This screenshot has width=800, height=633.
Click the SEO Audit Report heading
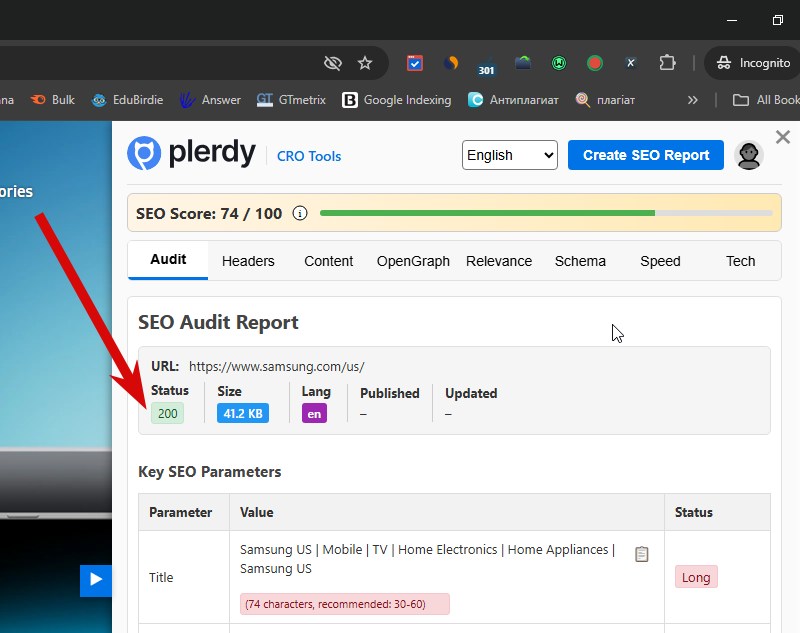(x=218, y=322)
